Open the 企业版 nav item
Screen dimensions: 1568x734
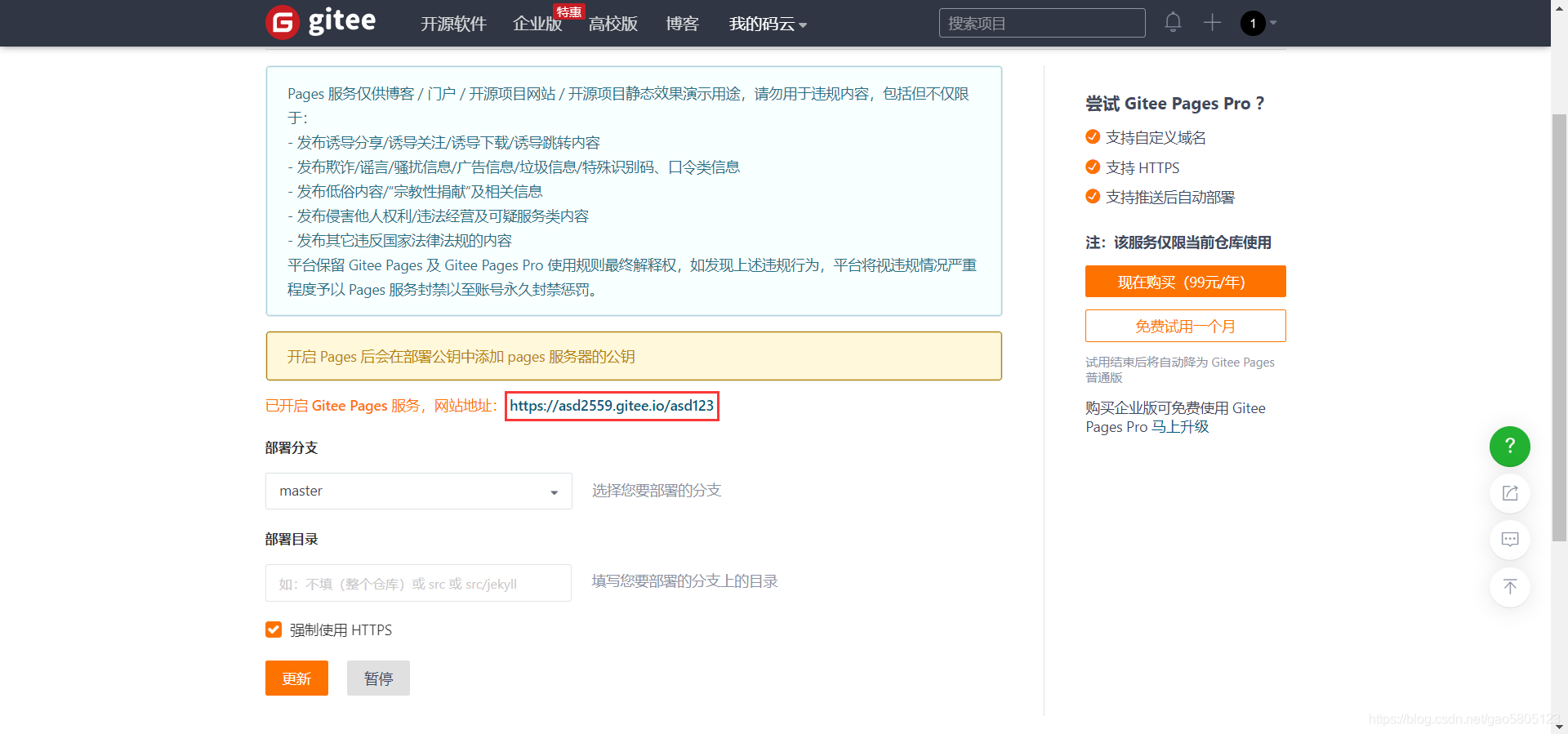tap(537, 24)
